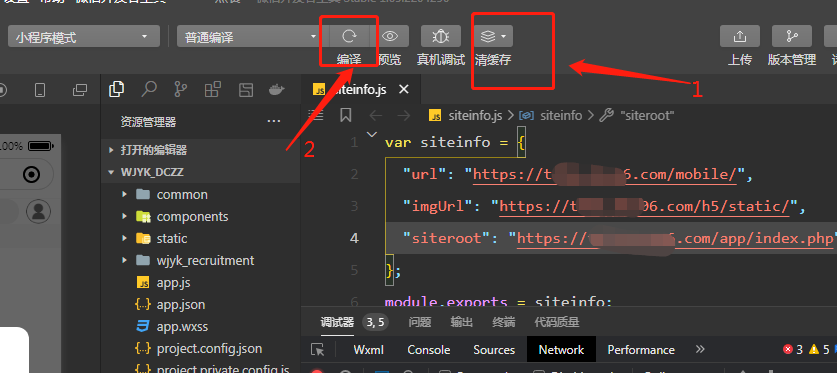Switch to the 输出 panel tab
The image size is (837, 373).
click(x=461, y=322)
